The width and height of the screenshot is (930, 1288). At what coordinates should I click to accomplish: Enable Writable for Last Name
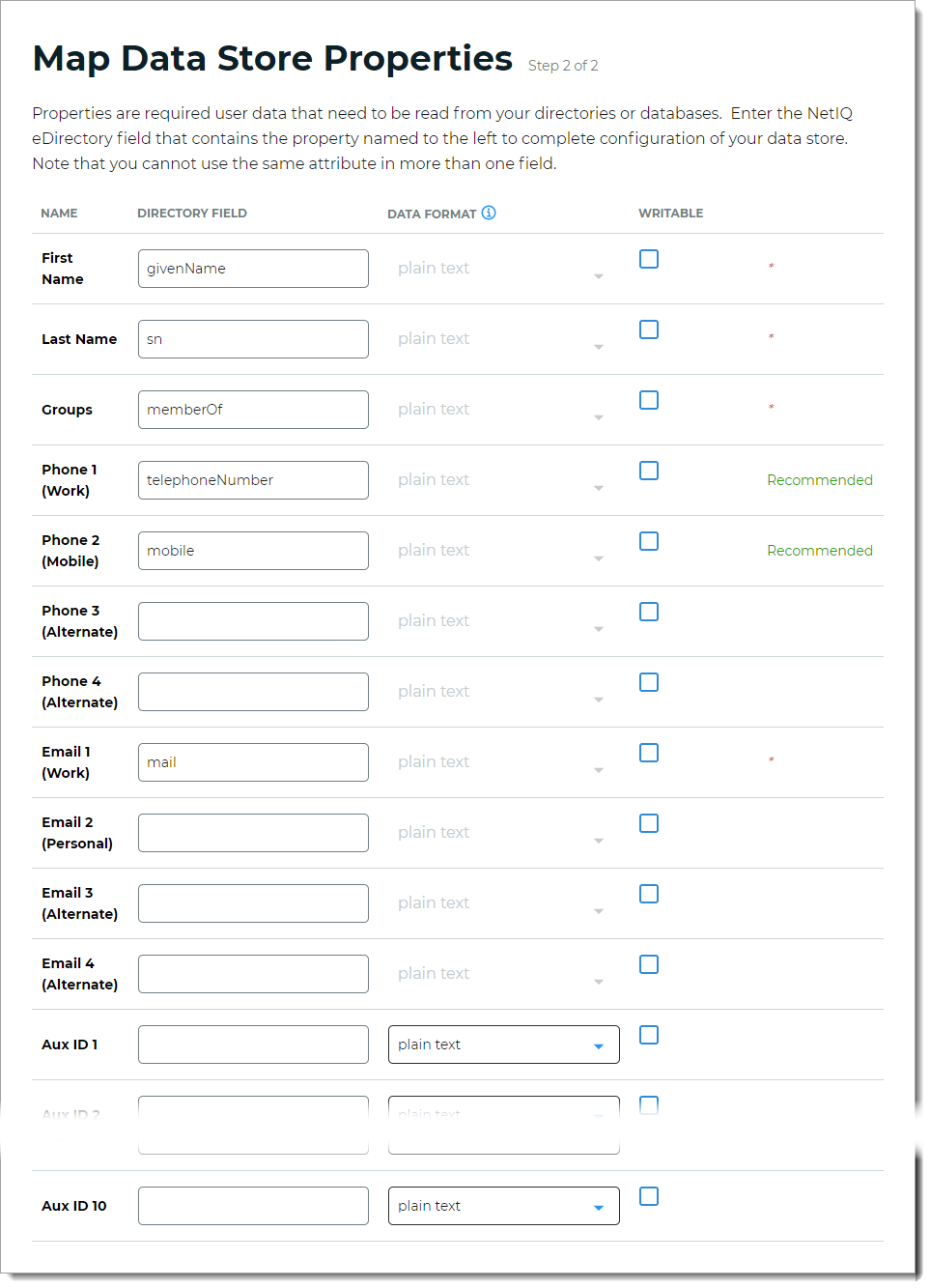(648, 329)
